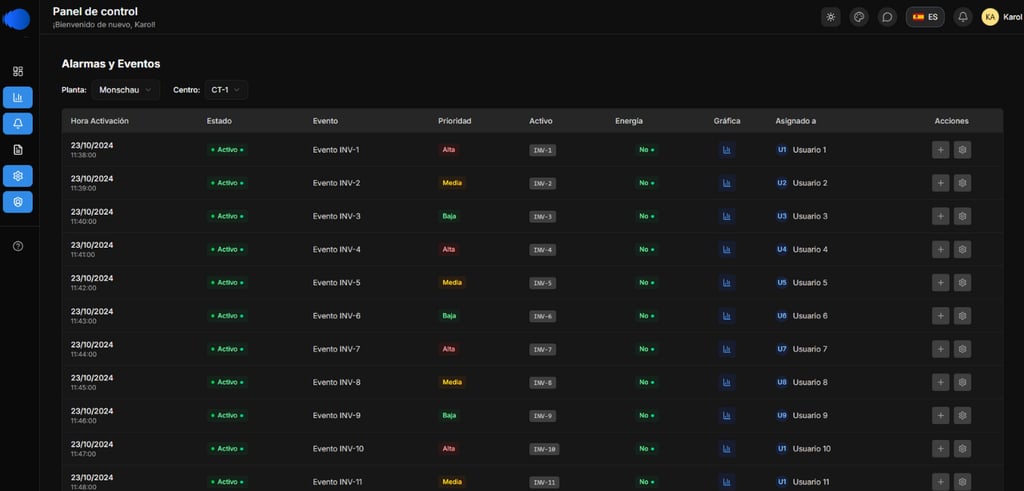This screenshot has height=491, width=1024.
Task: Click the Media priority tag of INV-2
Action: [452, 183]
